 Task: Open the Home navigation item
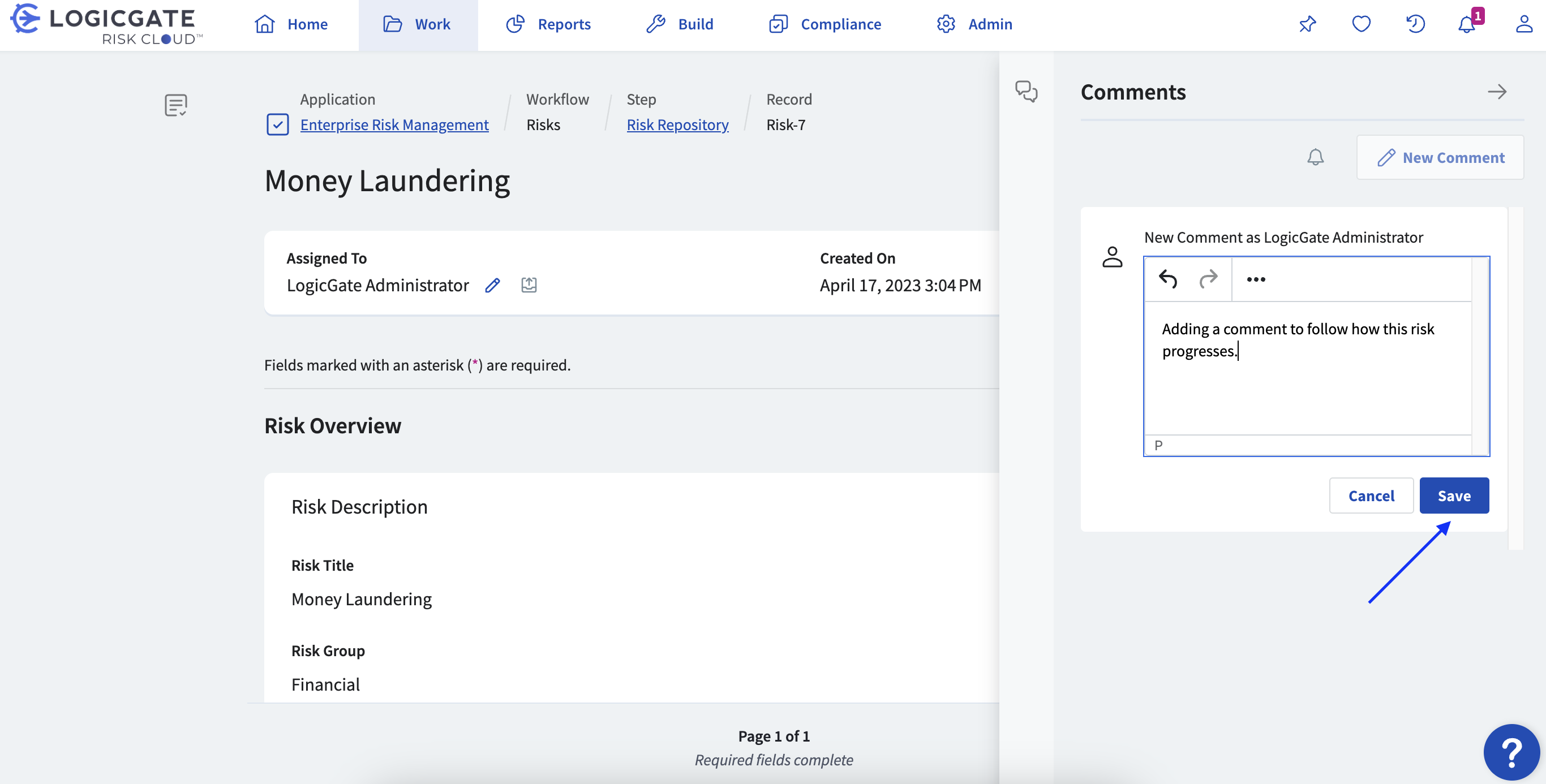291,24
